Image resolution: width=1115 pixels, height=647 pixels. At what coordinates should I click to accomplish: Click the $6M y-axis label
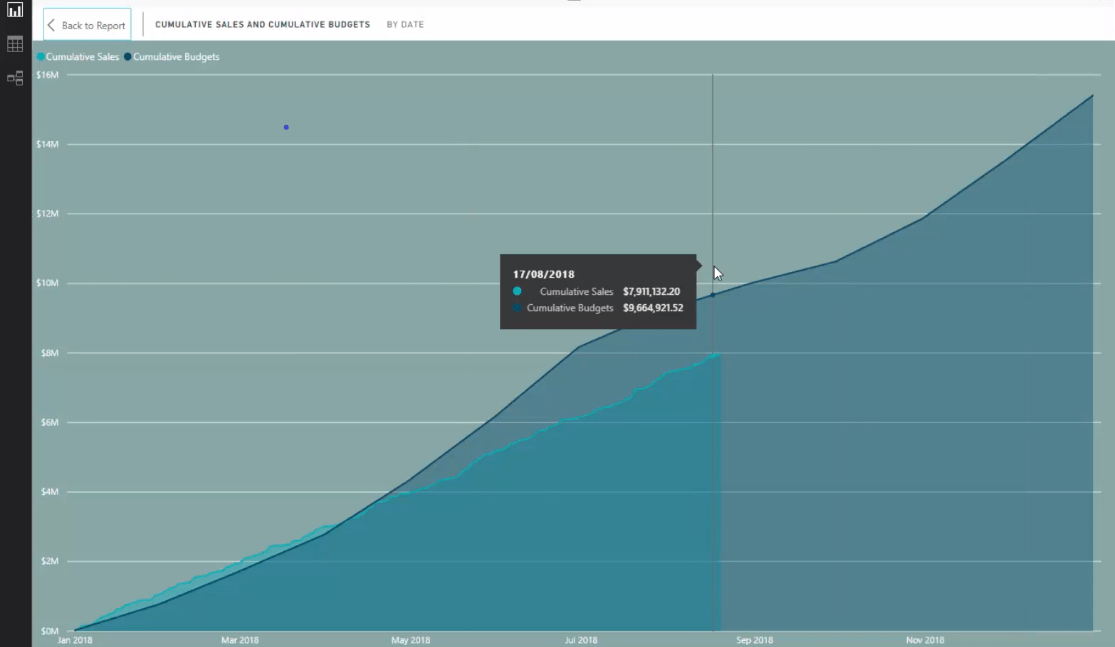[x=50, y=422]
